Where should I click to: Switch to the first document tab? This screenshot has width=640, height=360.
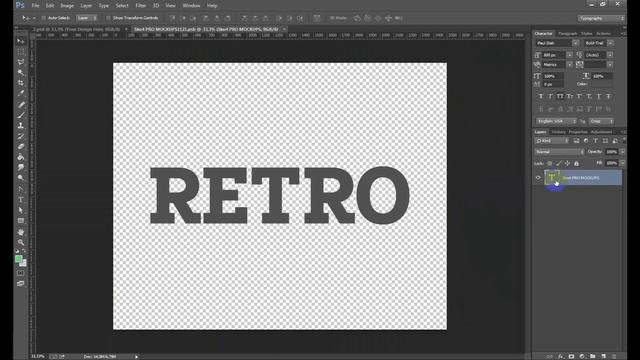[76, 29]
